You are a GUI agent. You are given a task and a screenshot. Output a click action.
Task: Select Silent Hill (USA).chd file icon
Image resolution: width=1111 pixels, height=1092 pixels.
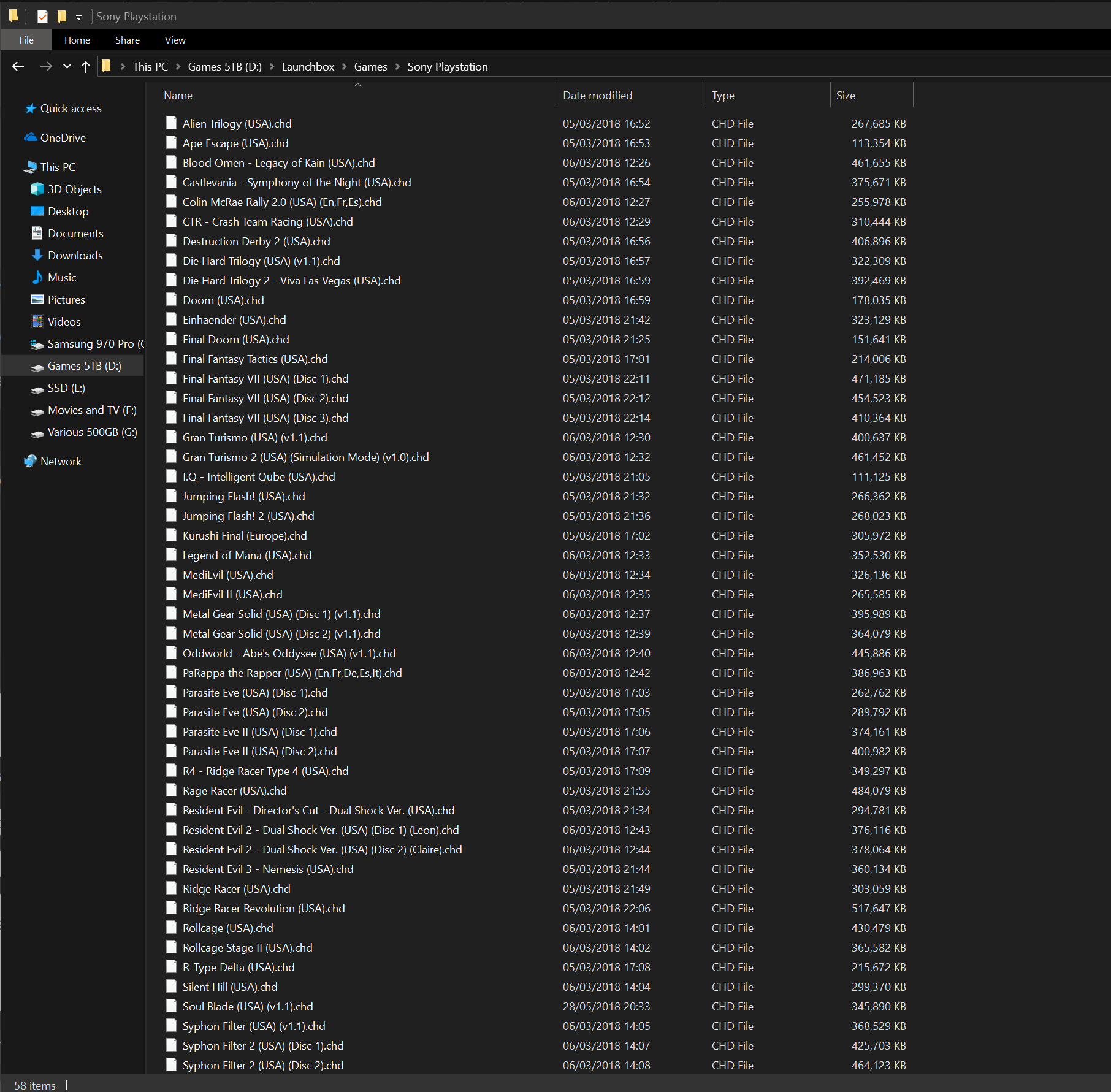pyautogui.click(x=171, y=987)
